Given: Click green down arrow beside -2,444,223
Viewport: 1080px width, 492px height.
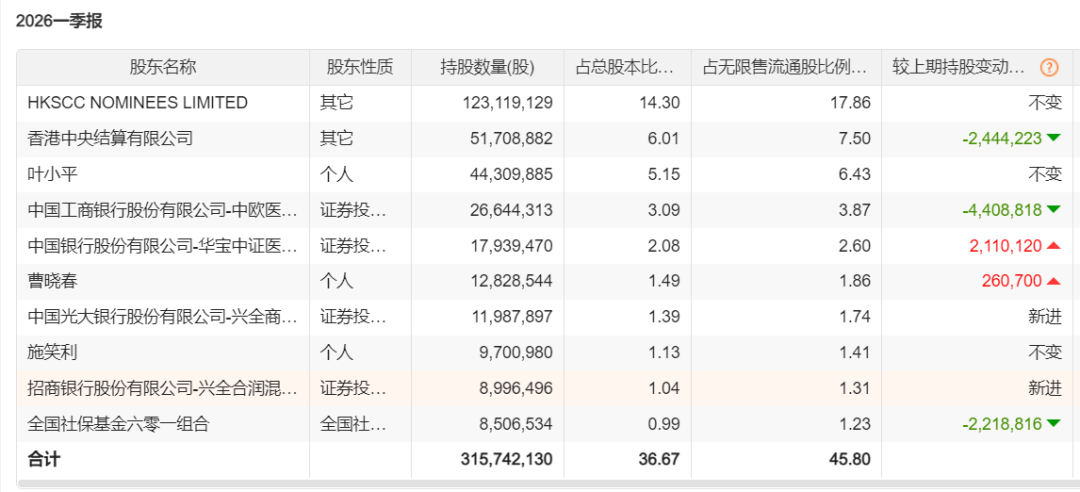Looking at the screenshot, I should [1053, 139].
